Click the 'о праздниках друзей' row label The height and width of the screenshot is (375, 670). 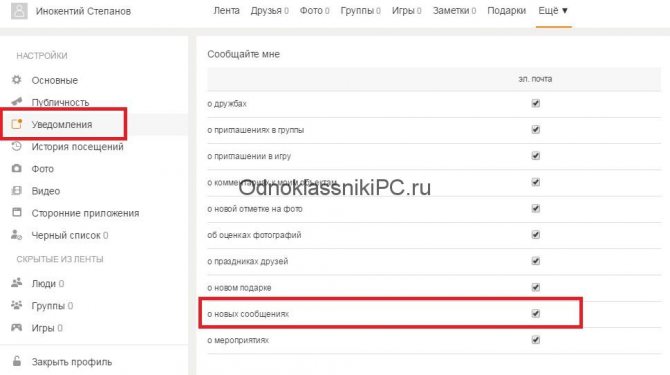248,261
